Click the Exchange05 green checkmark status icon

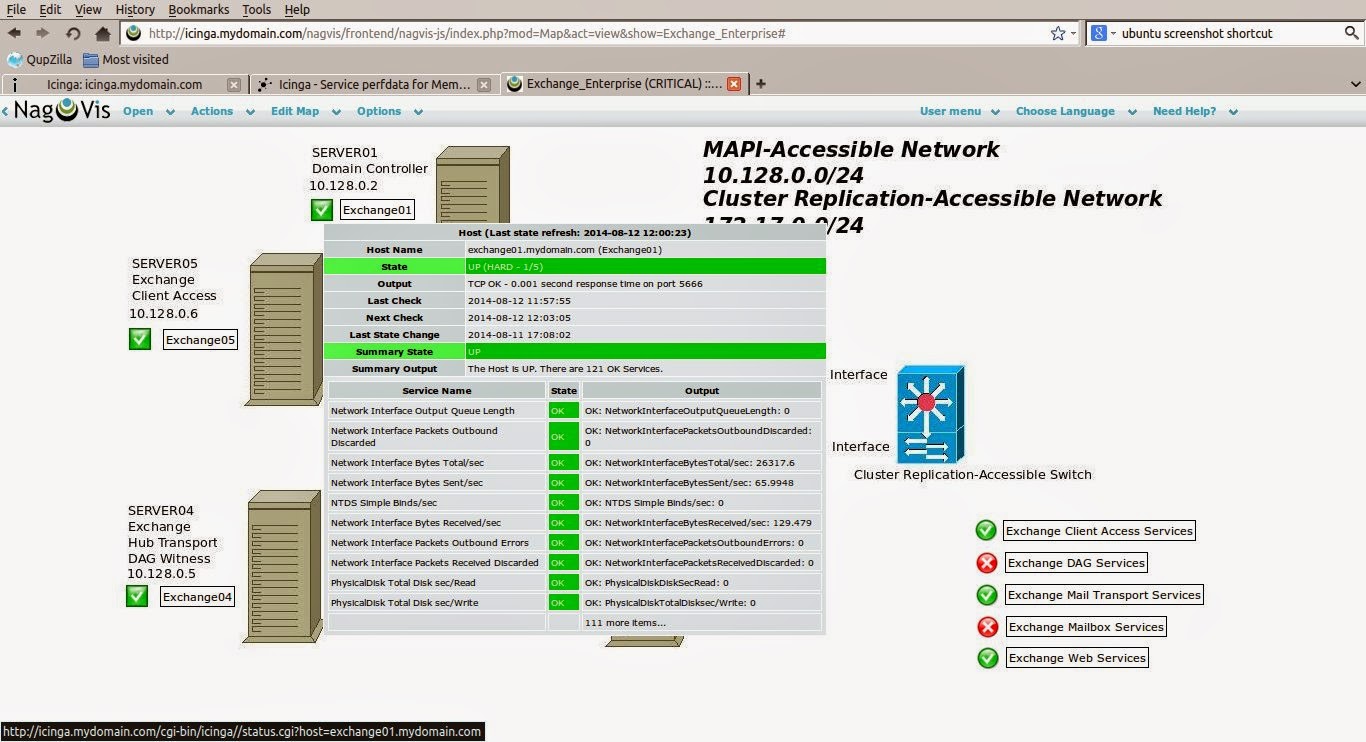point(140,339)
